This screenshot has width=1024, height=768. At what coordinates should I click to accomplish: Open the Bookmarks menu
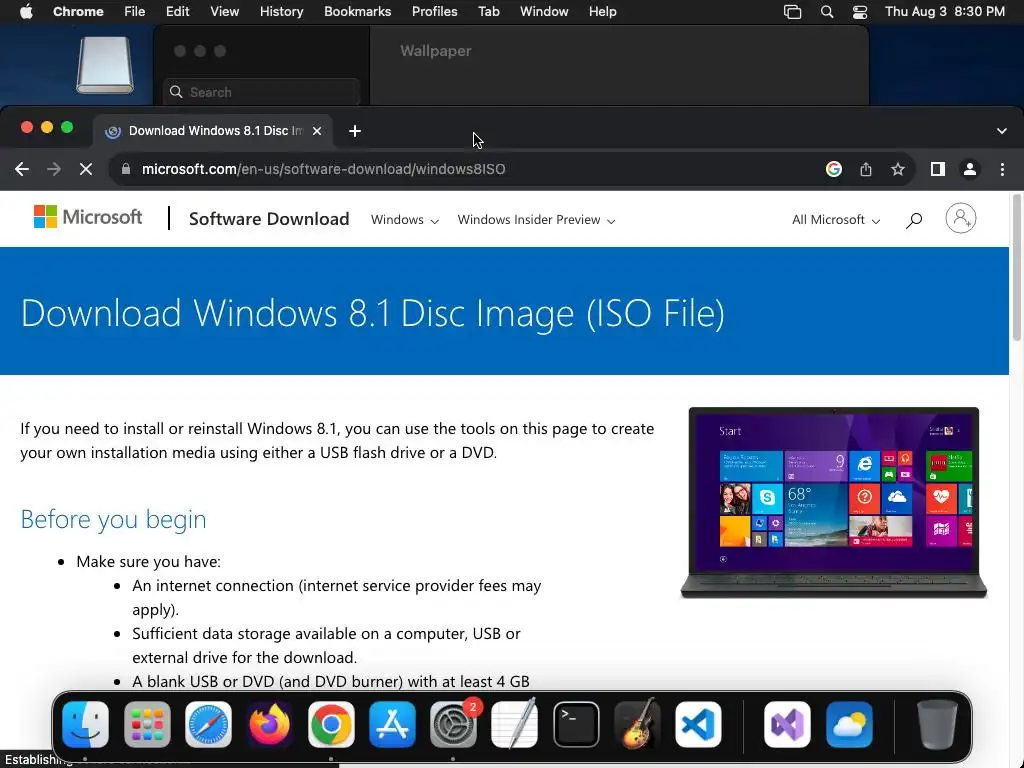click(357, 12)
